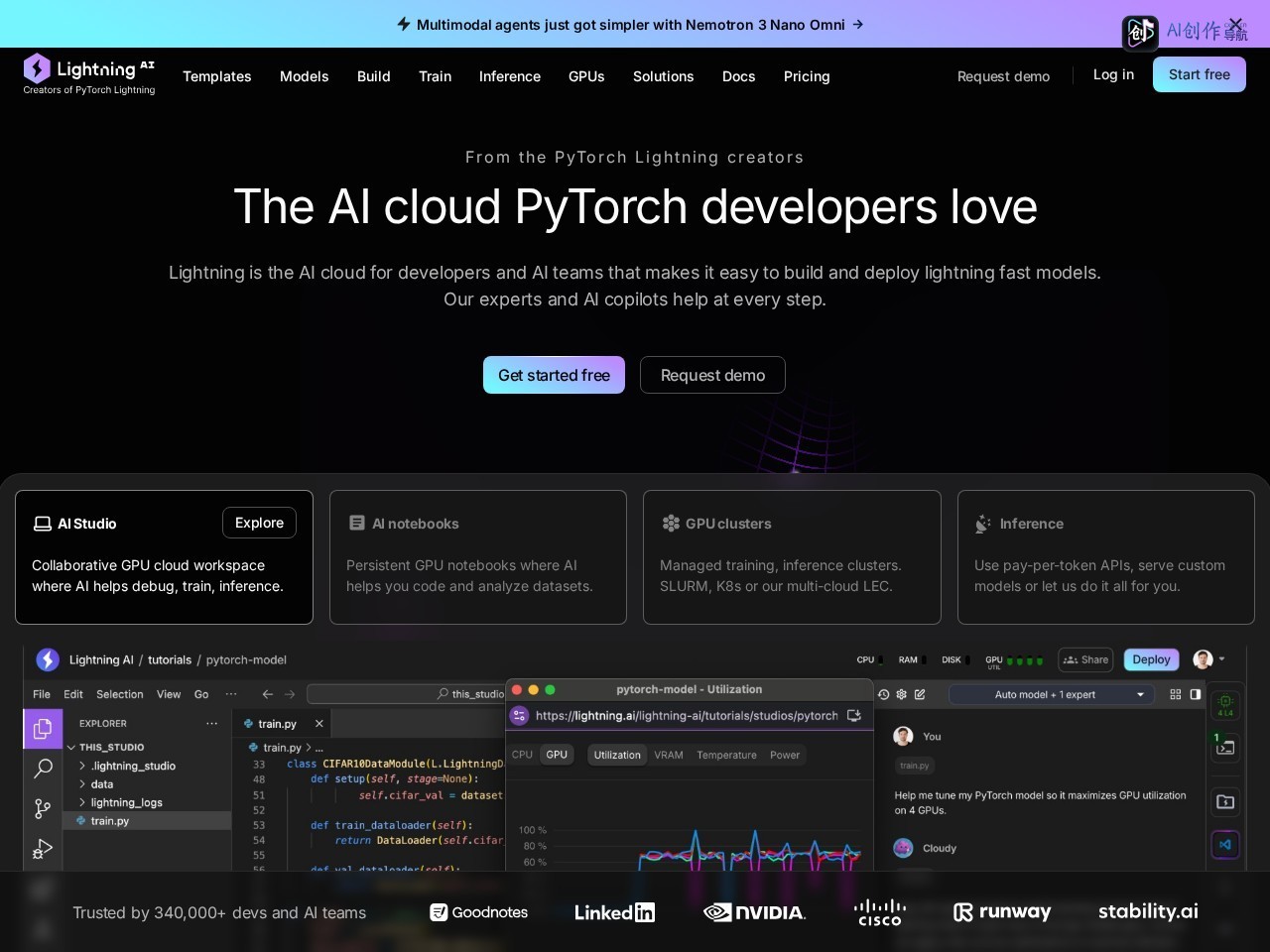
Task: Click the Request demo outlined button in hero
Action: [x=712, y=375]
